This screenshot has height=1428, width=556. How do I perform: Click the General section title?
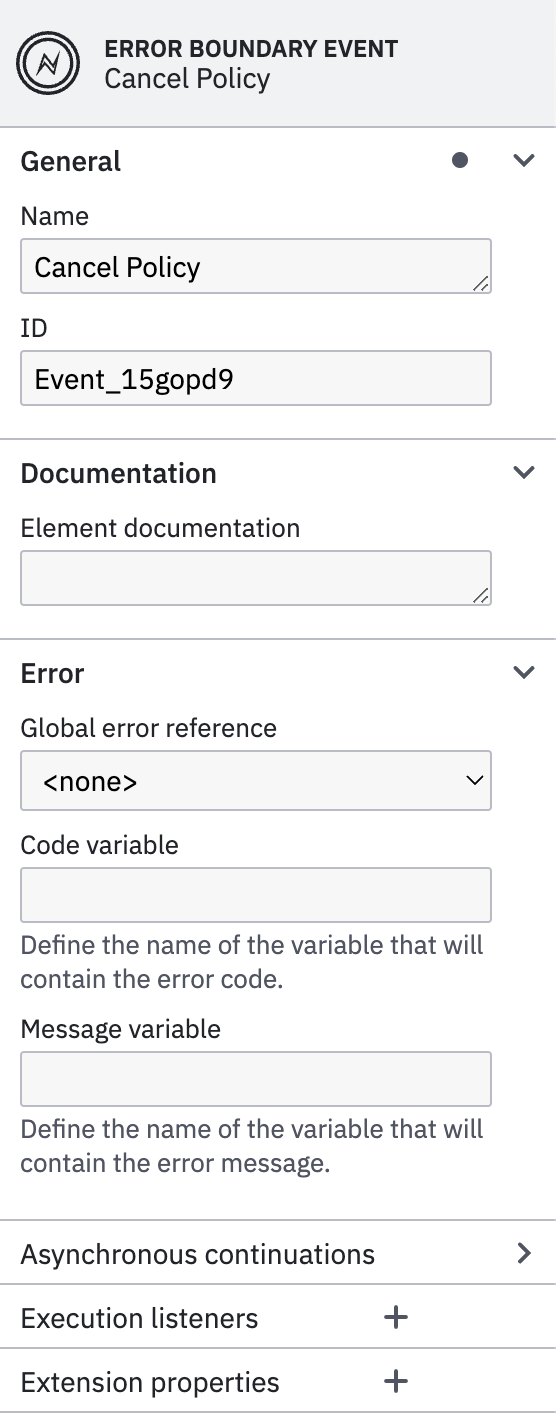click(71, 161)
